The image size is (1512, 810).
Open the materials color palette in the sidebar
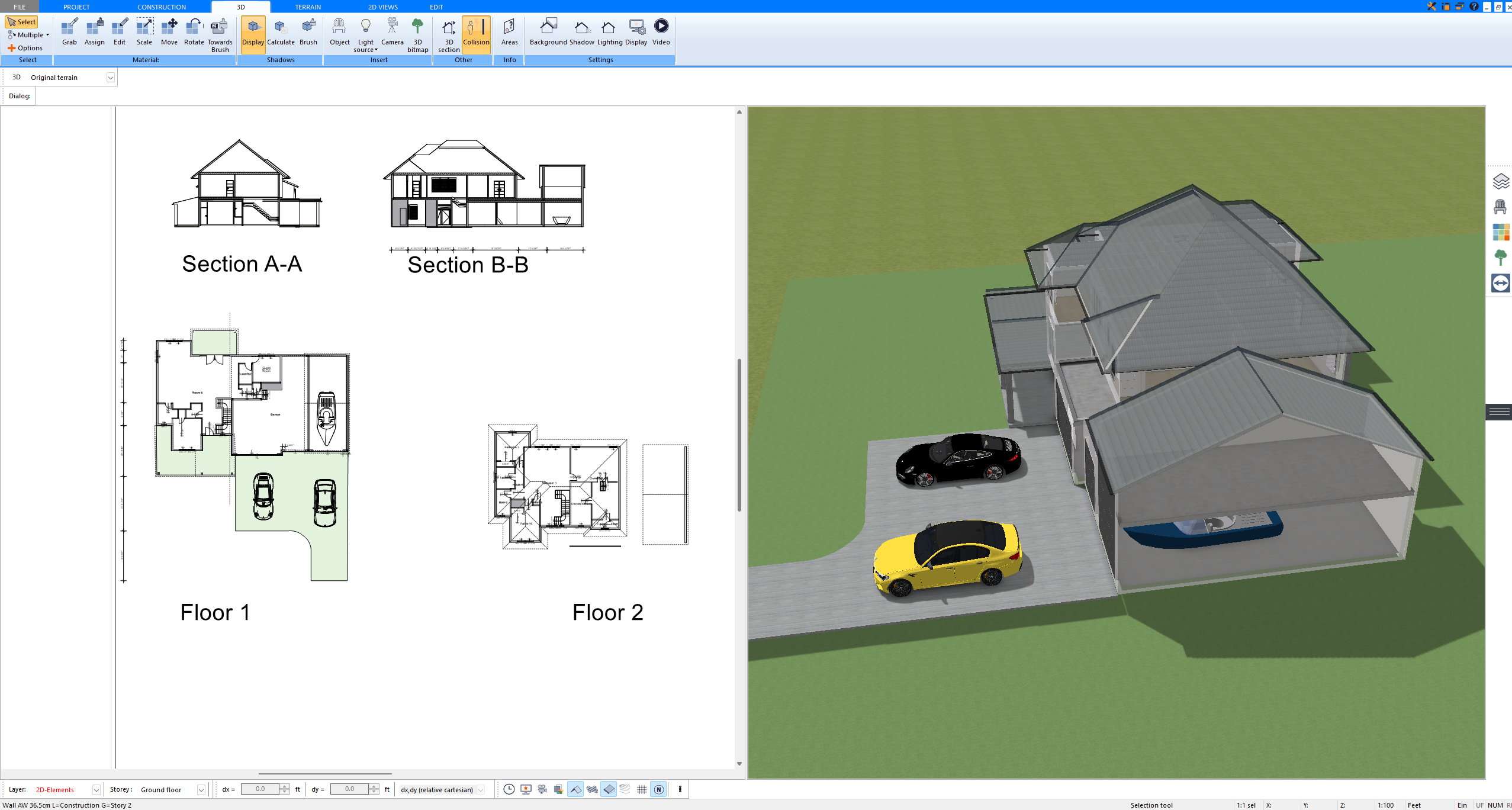1501,233
